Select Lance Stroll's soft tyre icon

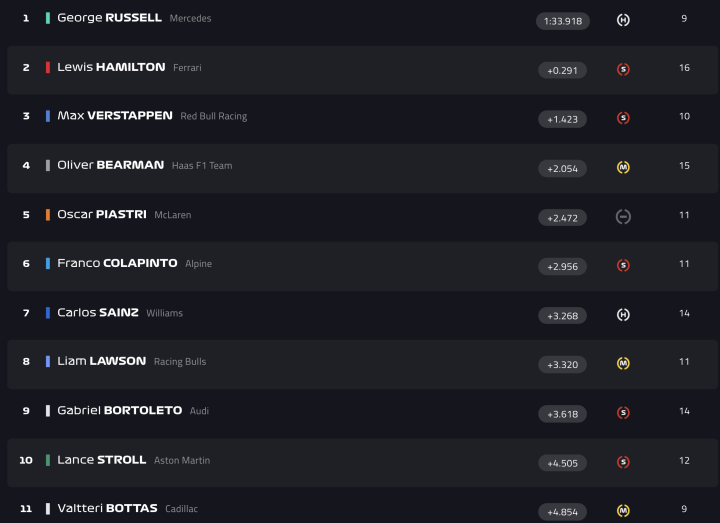click(x=623, y=462)
